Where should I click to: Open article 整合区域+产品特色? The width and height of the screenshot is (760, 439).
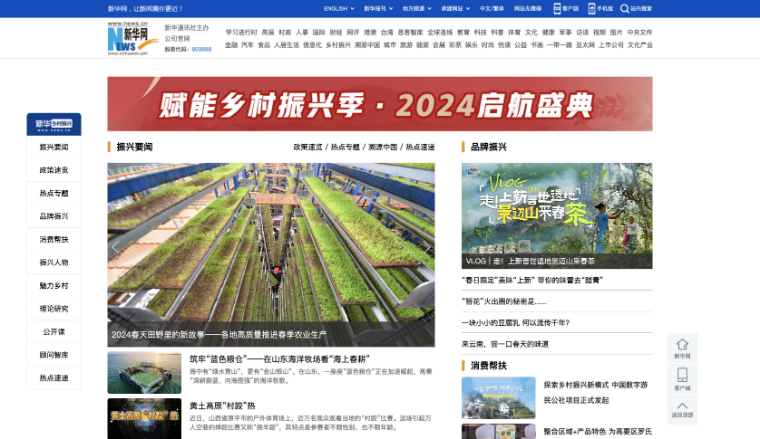[598, 431]
